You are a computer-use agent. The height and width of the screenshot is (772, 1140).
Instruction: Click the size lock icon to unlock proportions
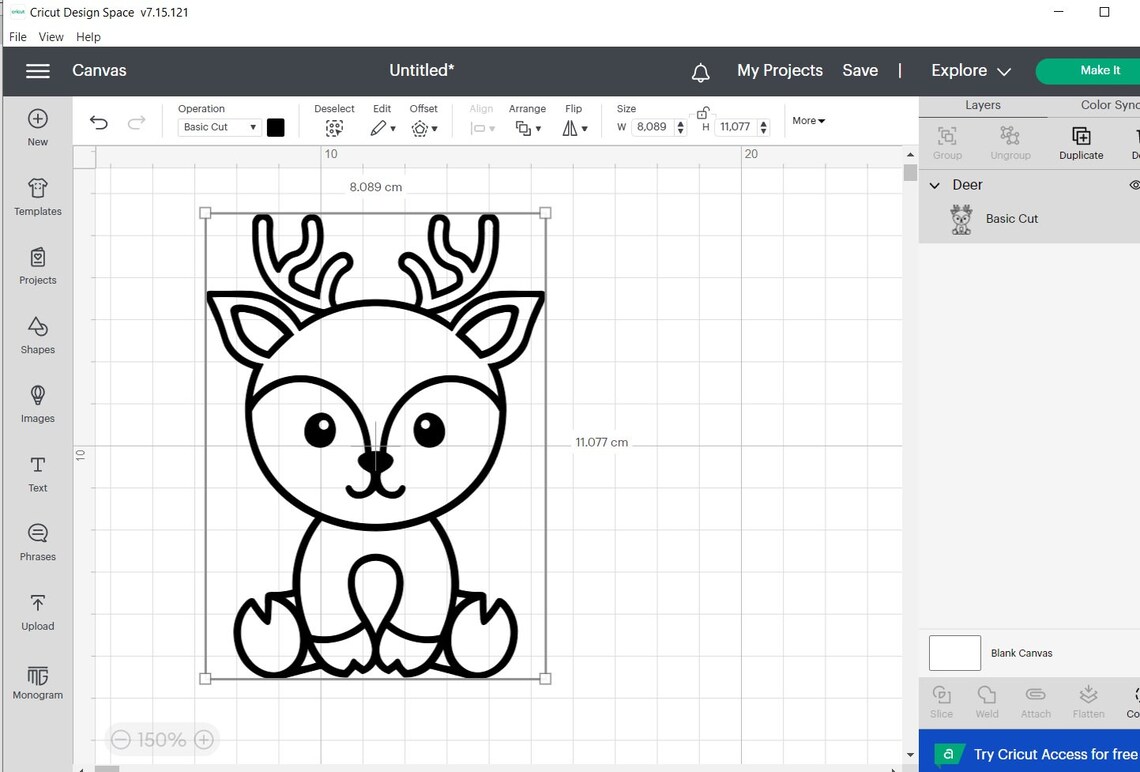point(703,112)
